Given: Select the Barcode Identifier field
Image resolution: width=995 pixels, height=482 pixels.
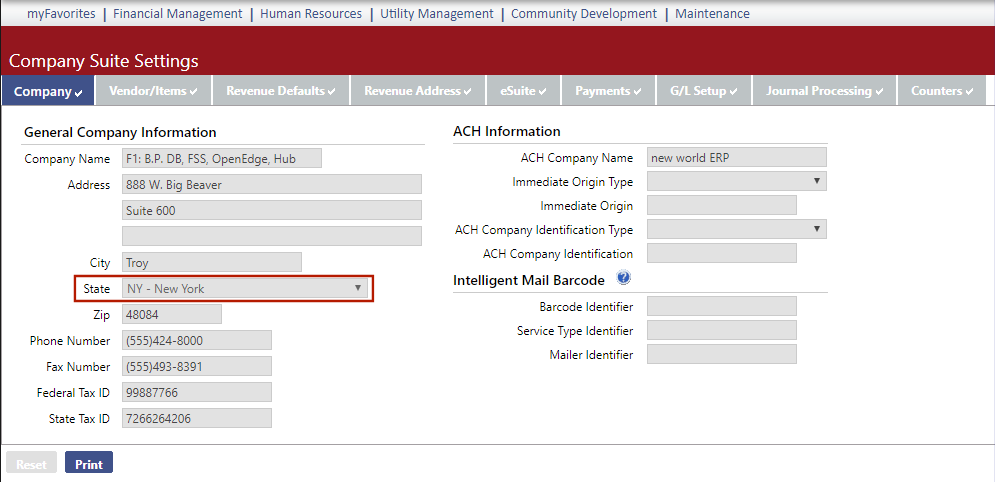Looking at the screenshot, I should (721, 306).
